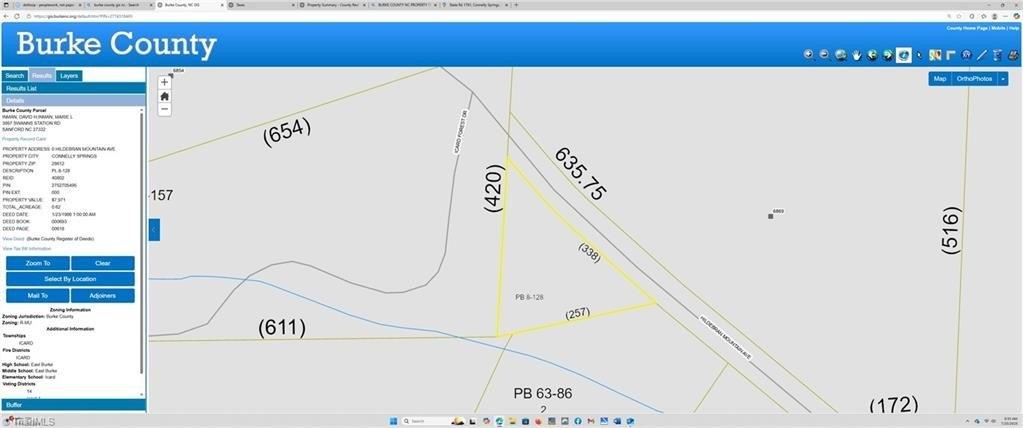
Task: Click the PB 63-86 parcel label
Action: (543, 393)
